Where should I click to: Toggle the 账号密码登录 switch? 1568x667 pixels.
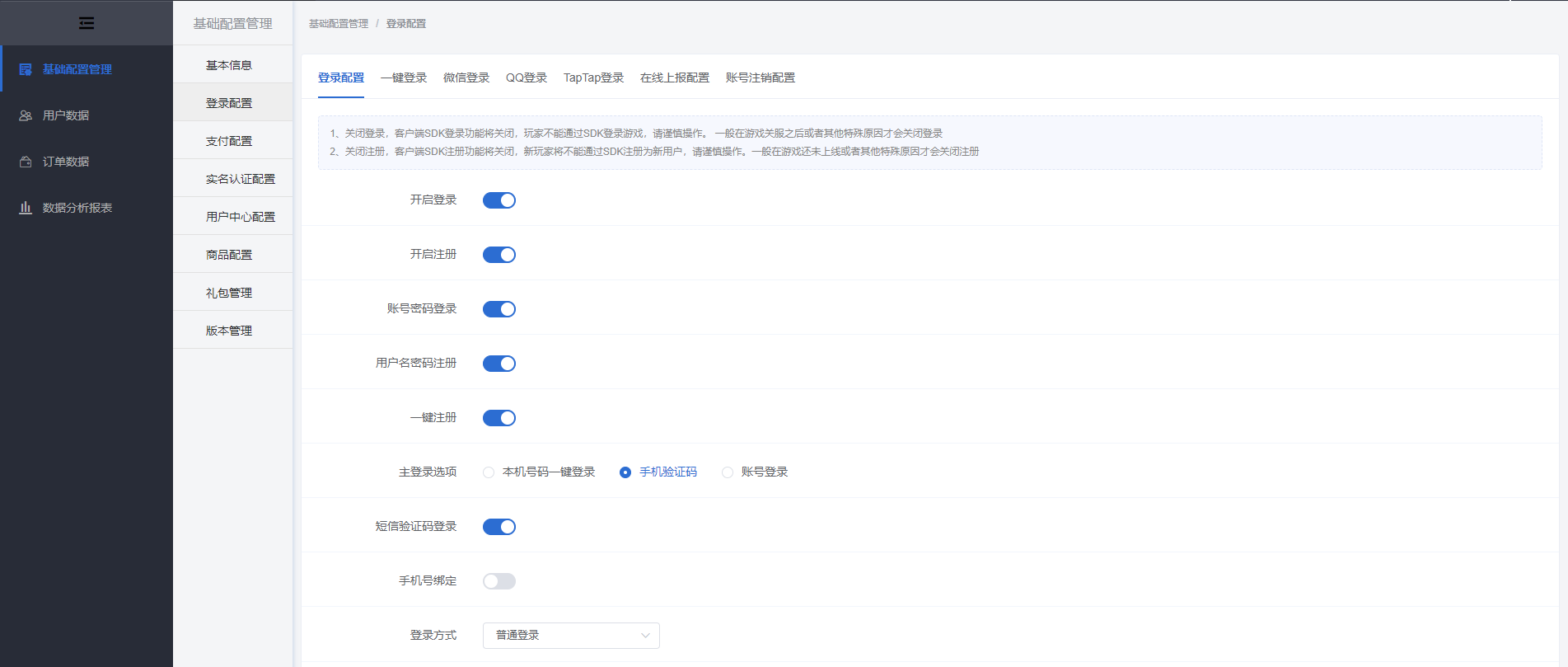coord(499,309)
